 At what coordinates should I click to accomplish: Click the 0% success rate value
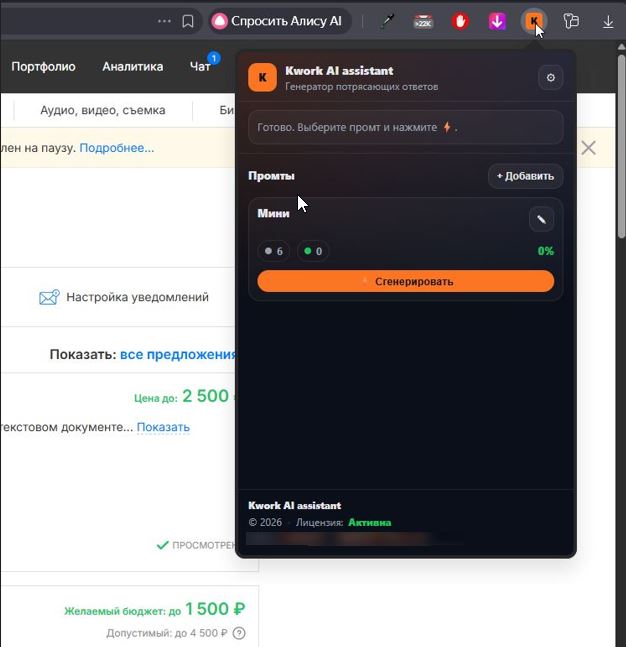pyautogui.click(x=546, y=251)
